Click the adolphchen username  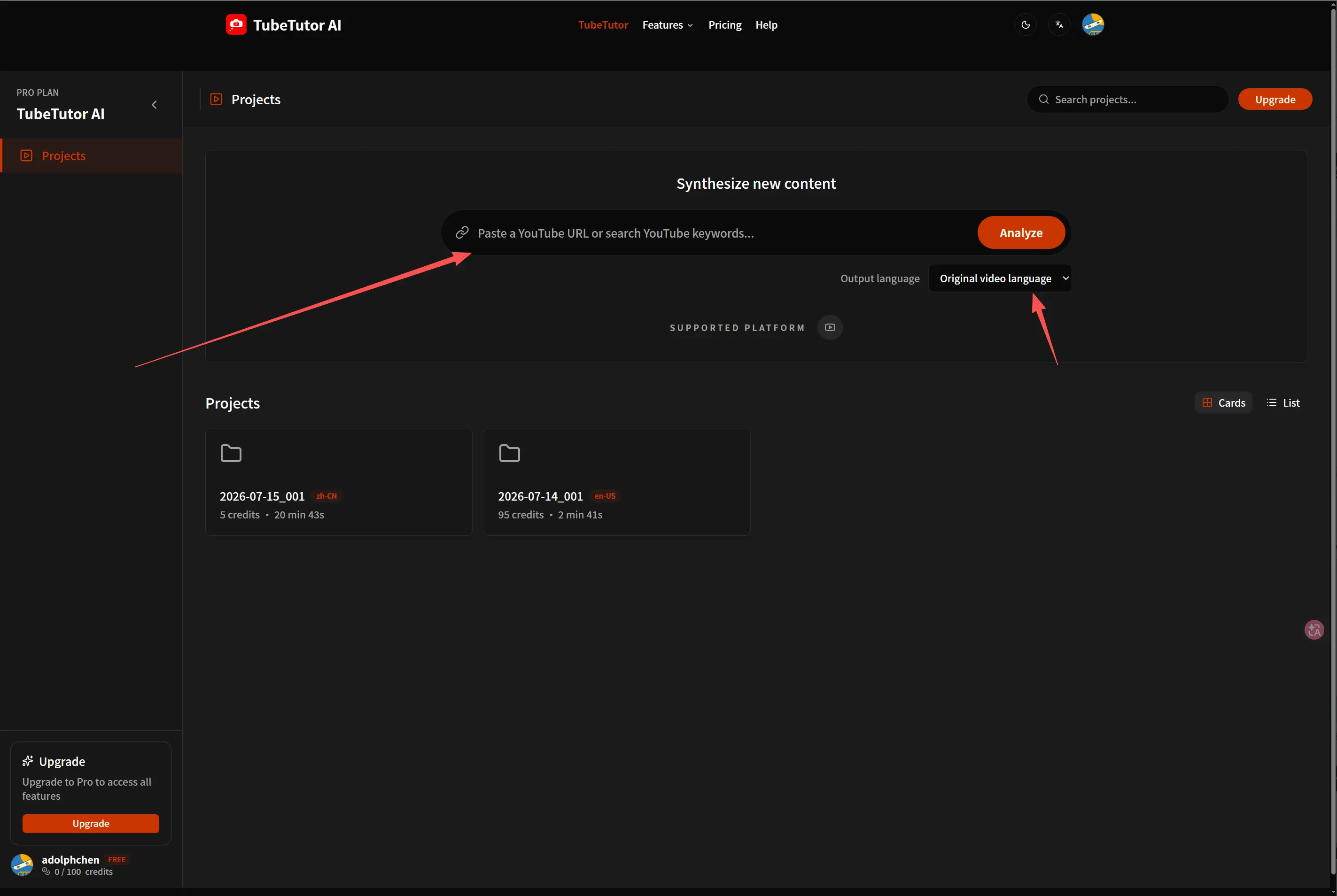pos(70,859)
